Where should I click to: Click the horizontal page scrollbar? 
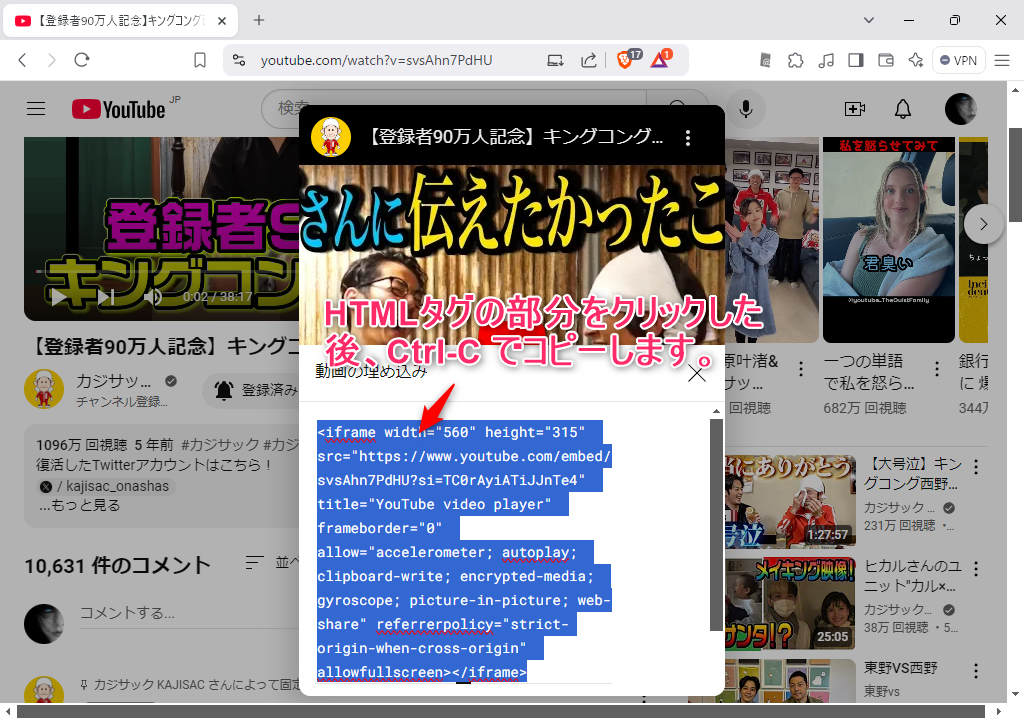[x=500, y=712]
